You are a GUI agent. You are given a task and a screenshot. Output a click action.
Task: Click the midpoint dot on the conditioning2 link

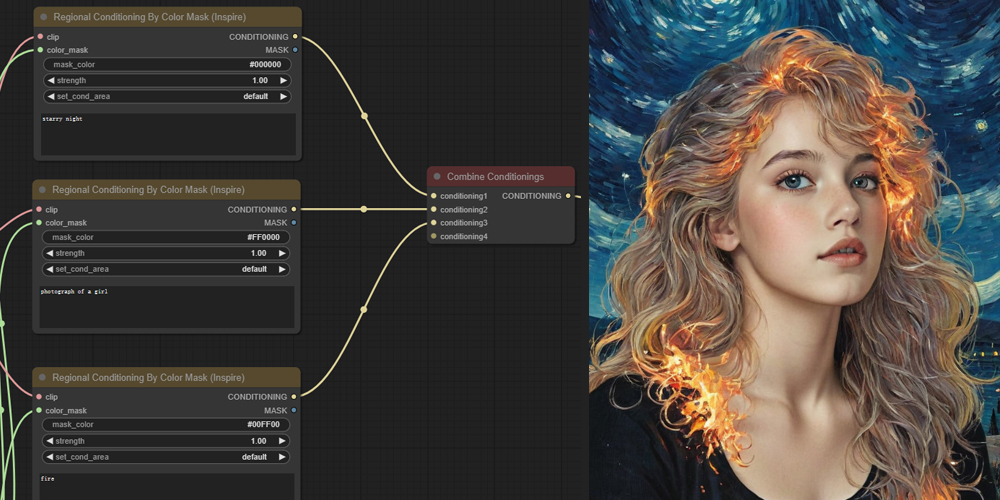click(364, 209)
